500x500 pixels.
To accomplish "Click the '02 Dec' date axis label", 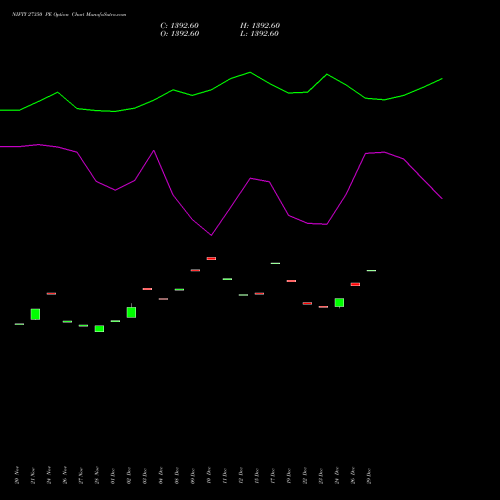I will [x=129, y=475].
